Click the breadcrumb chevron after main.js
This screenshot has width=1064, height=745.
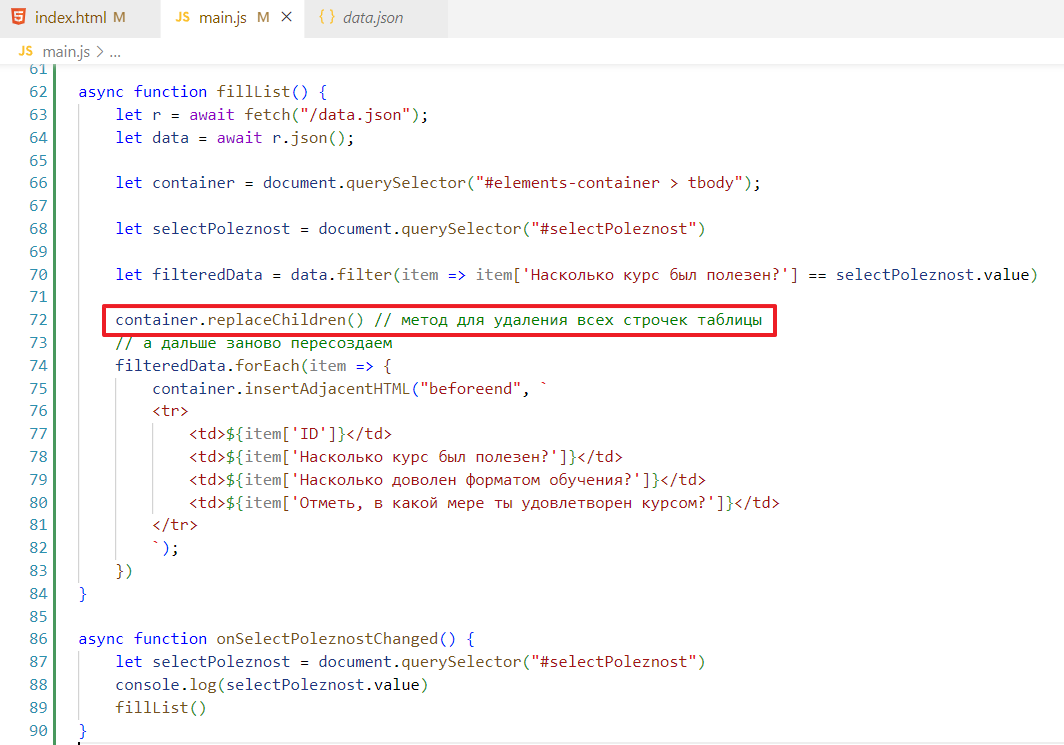(x=99, y=51)
